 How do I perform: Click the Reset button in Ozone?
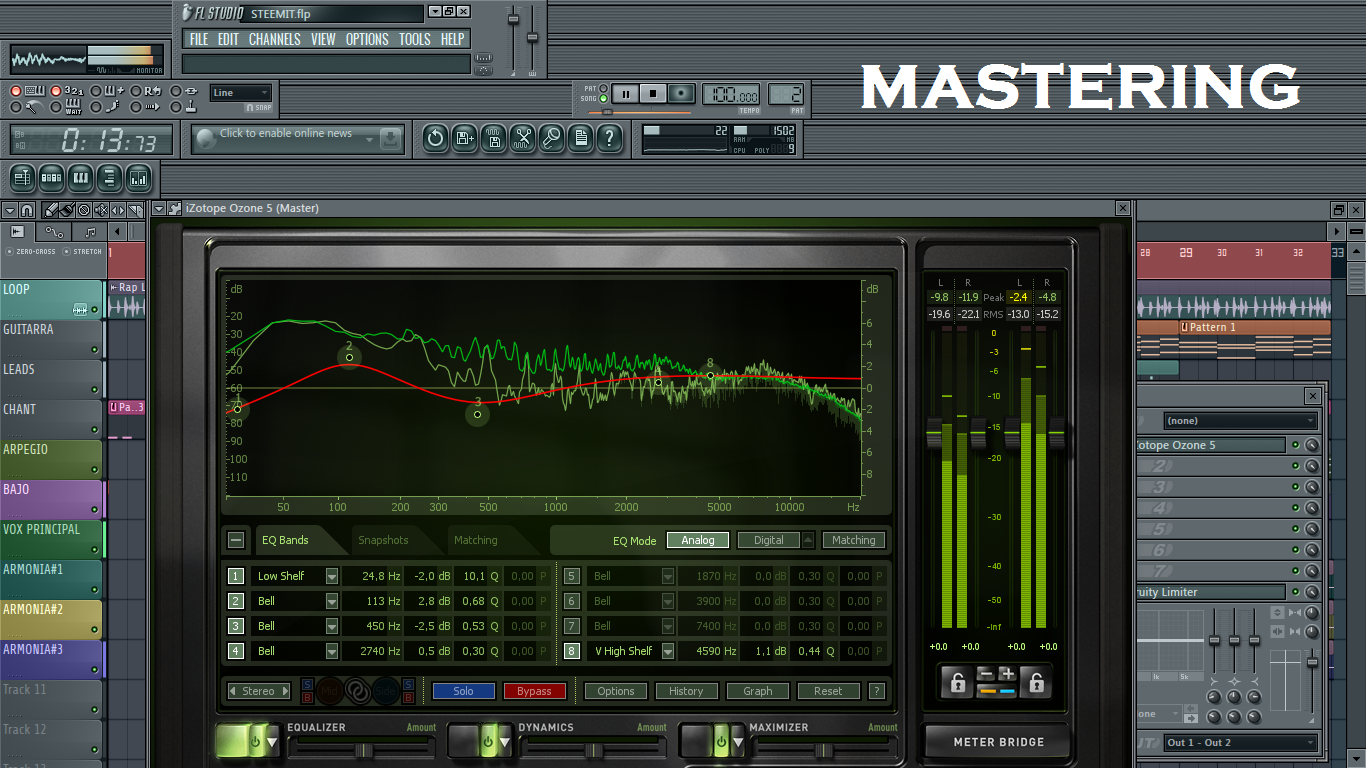(828, 691)
